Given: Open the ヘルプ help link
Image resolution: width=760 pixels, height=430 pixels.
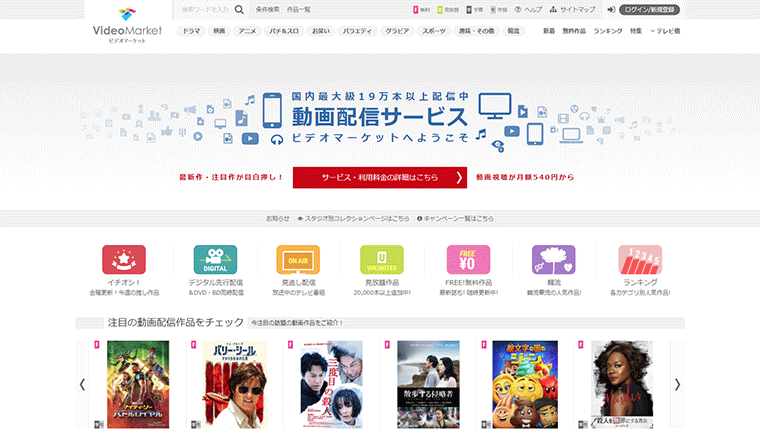Looking at the screenshot, I should (x=529, y=9).
